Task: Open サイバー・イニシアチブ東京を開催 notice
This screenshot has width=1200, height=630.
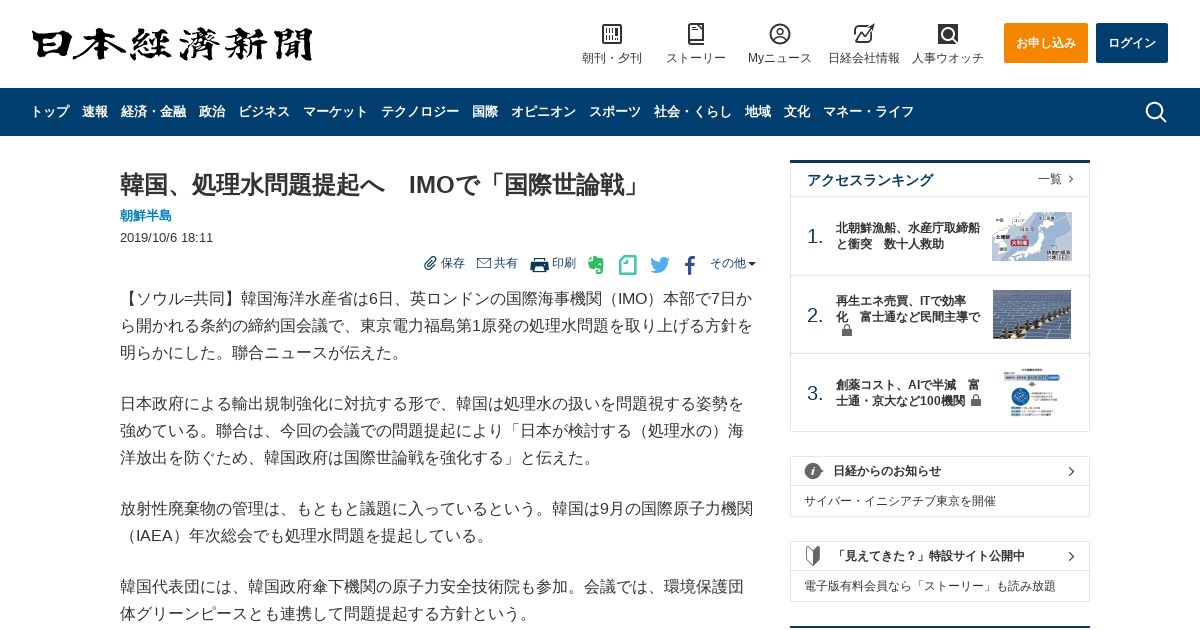Action: click(x=900, y=501)
